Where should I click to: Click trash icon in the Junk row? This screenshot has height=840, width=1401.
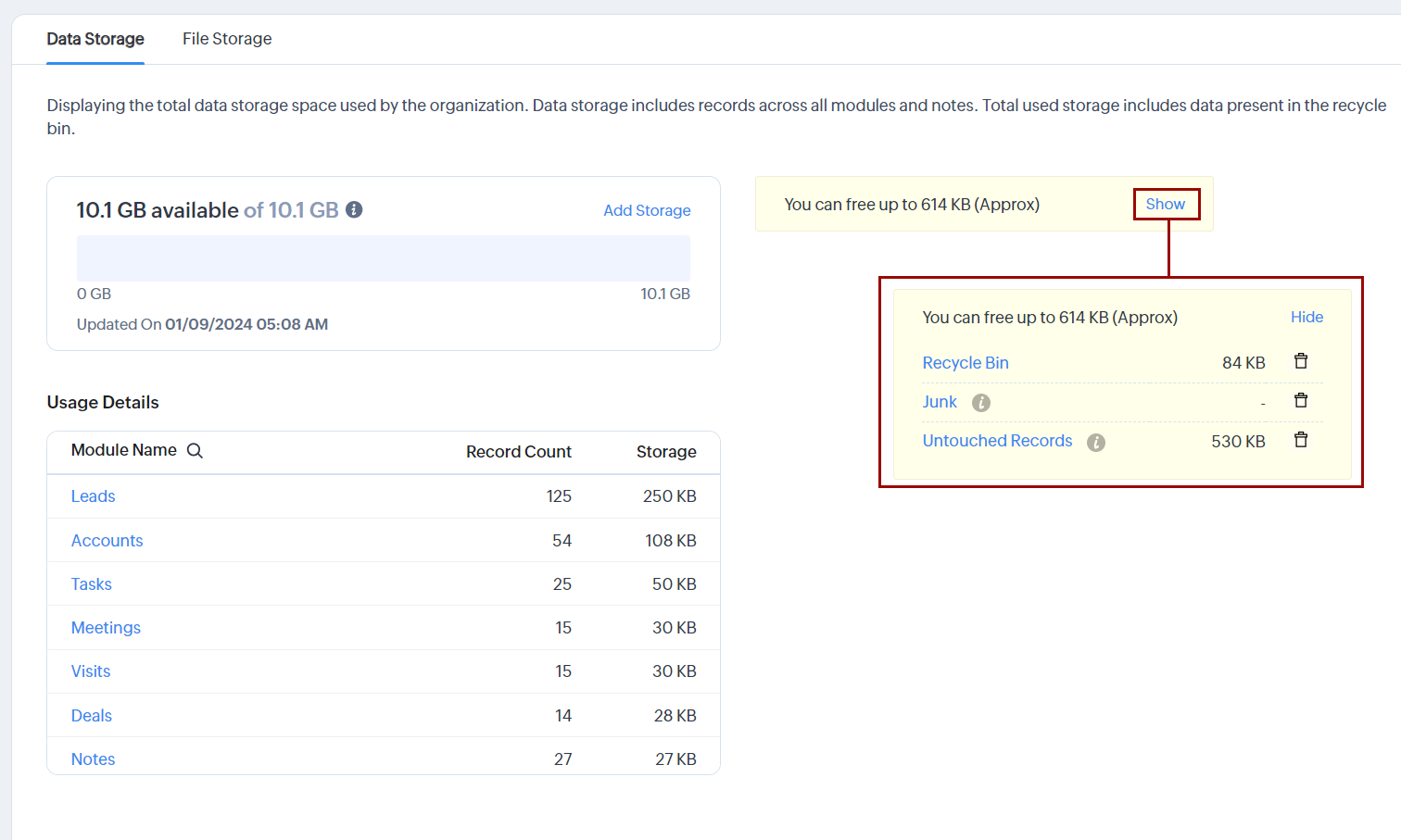1301,400
